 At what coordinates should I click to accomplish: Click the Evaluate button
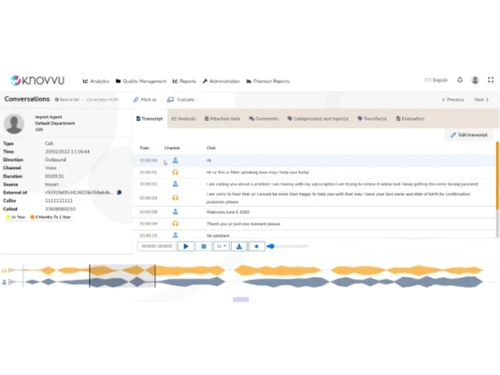coord(181,100)
